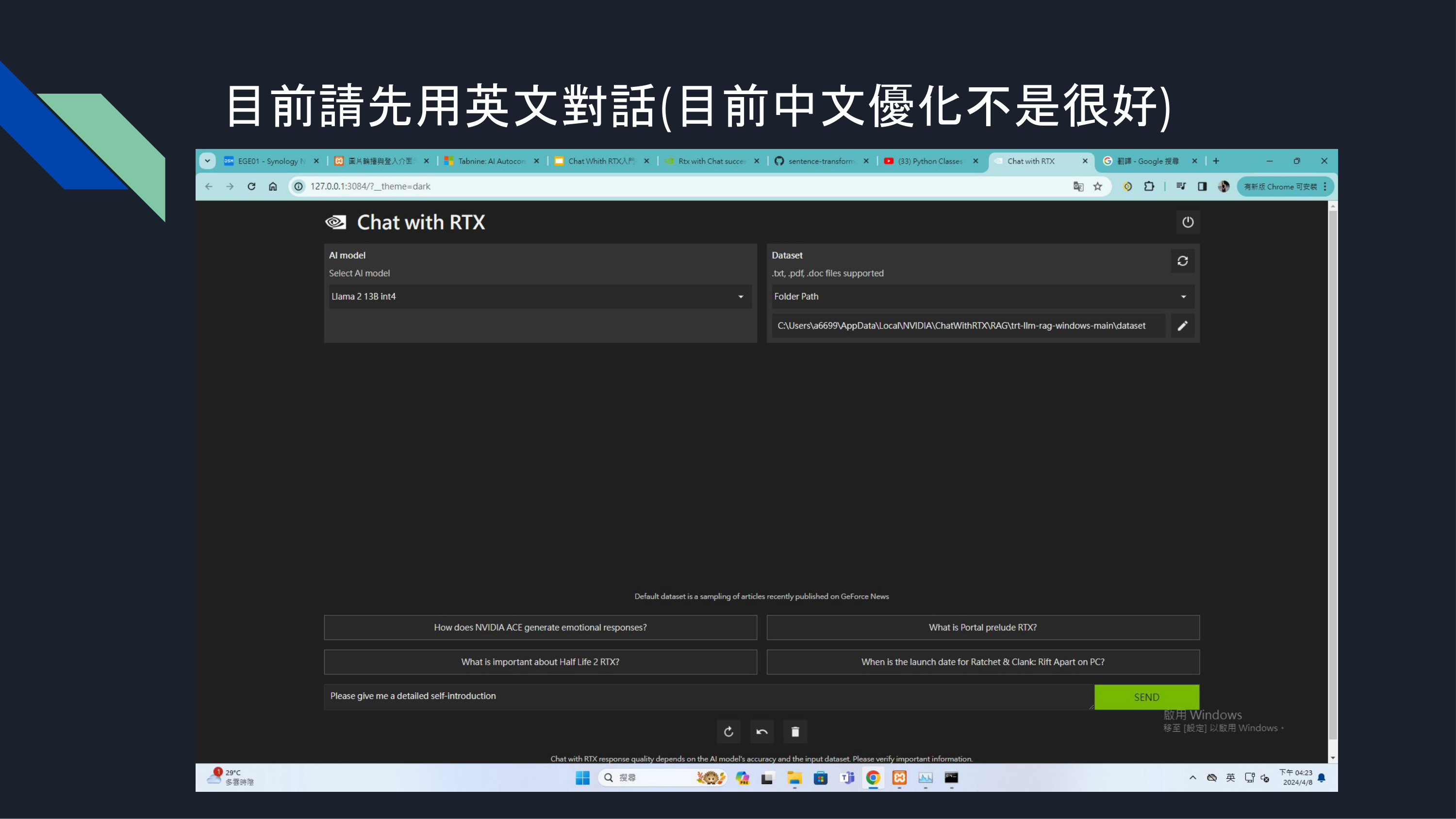Switch to the Python Classes YouTube tab

[x=931, y=161]
